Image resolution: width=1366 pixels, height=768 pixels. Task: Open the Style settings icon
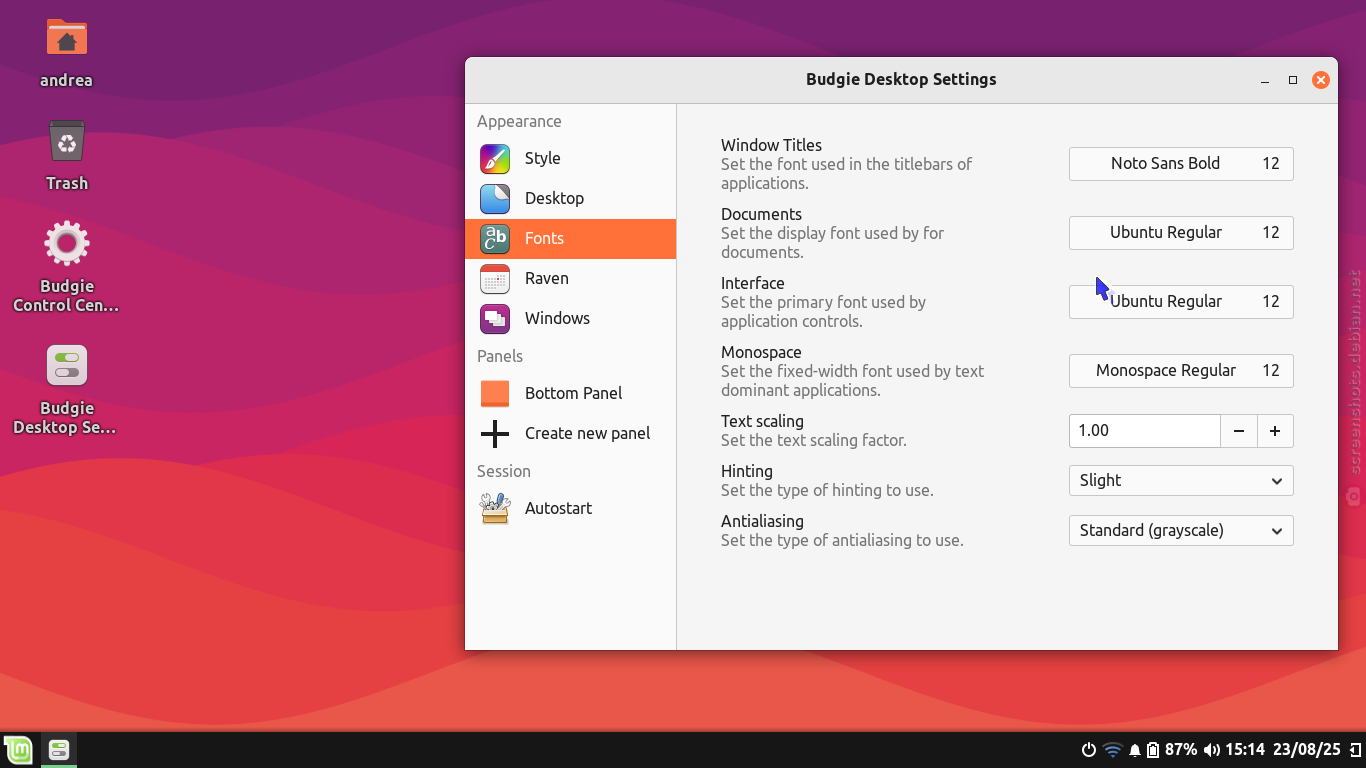(x=495, y=159)
